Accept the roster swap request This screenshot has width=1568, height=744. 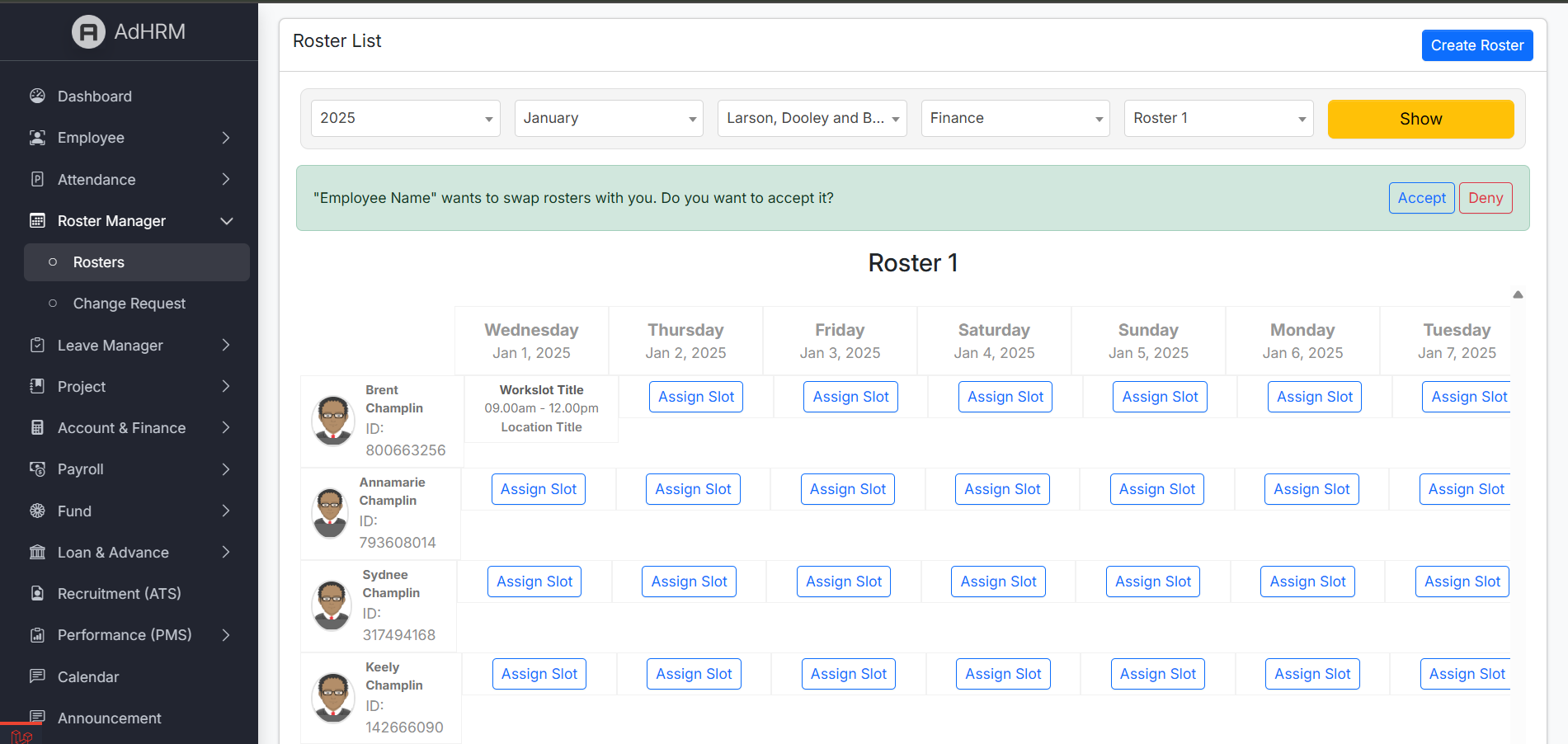(1421, 198)
